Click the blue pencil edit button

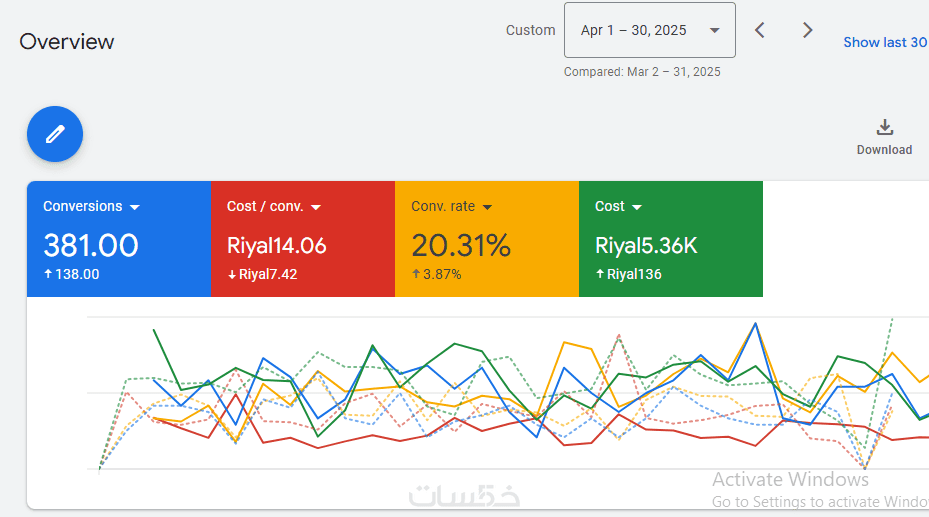pyautogui.click(x=55, y=134)
